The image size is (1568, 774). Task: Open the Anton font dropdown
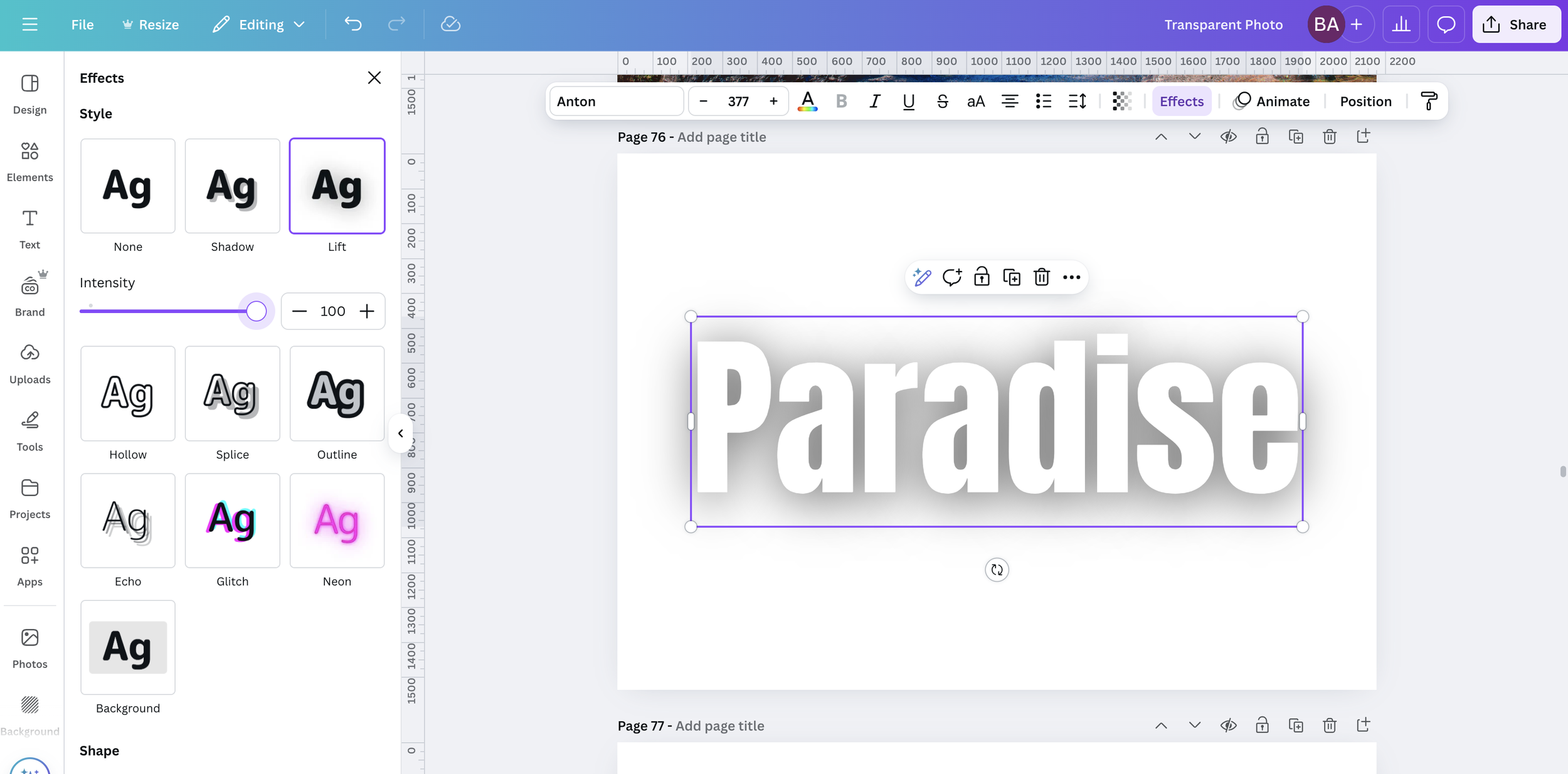click(616, 101)
